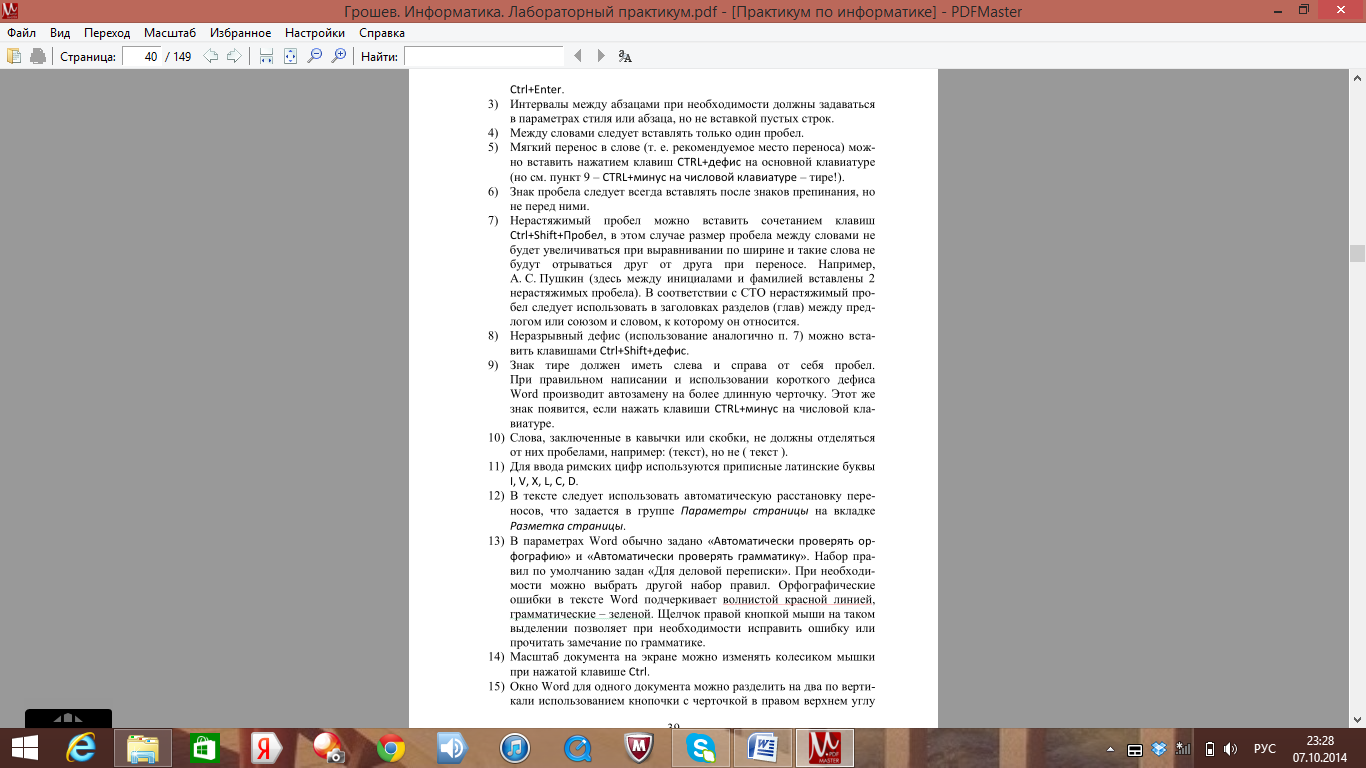Click the open file icon in toolbar
Viewport: 1366px width, 768px height.
pos(14,56)
